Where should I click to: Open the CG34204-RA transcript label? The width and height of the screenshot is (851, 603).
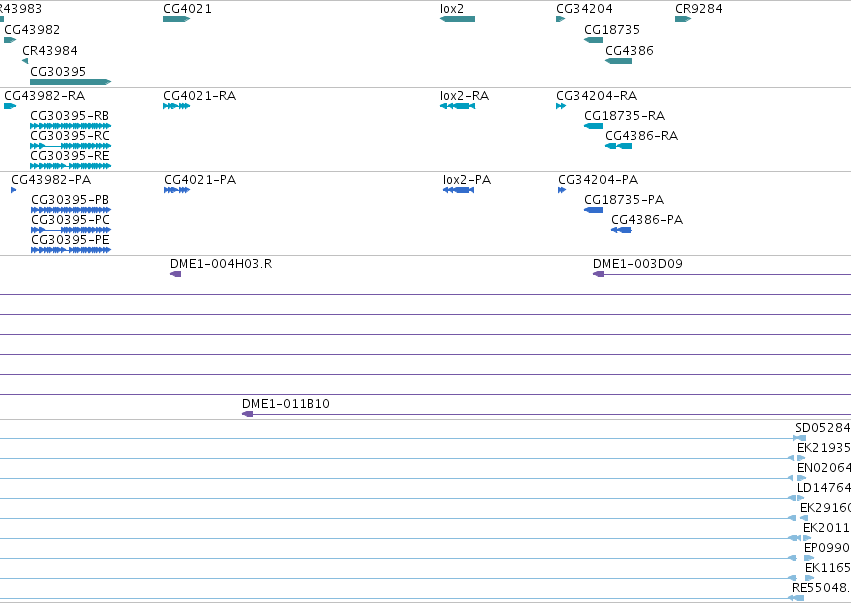pos(597,96)
